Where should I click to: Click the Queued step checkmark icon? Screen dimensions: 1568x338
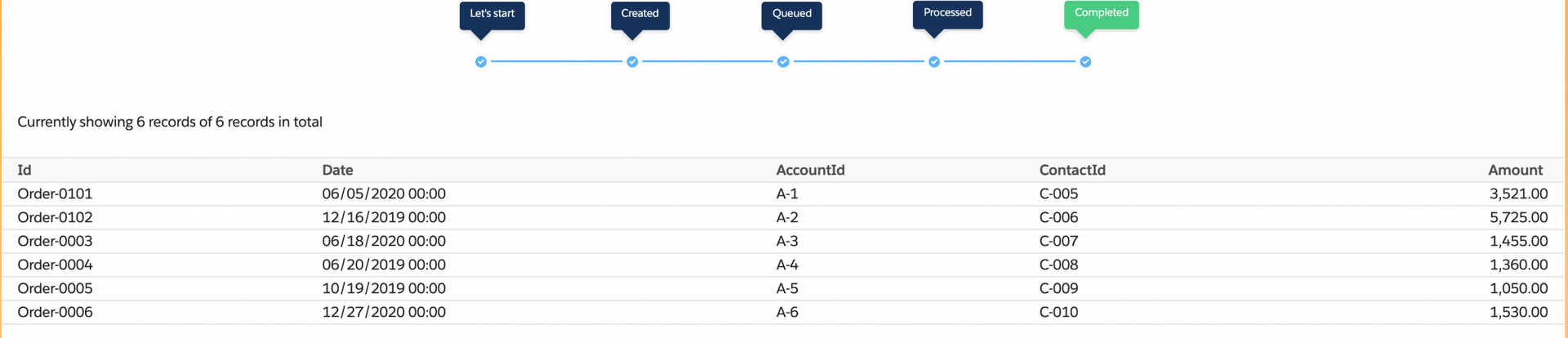tap(783, 62)
